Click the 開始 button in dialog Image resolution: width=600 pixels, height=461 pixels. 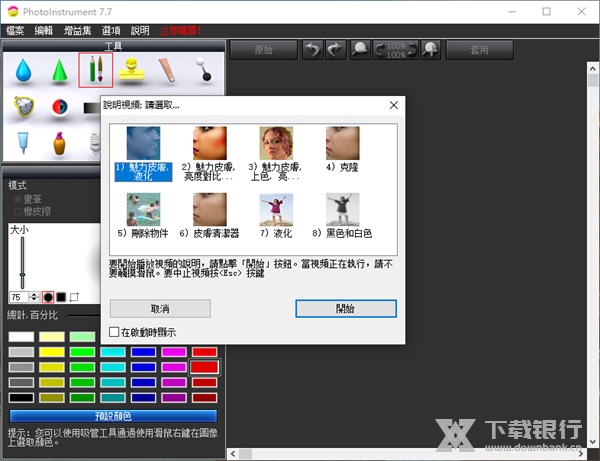click(345, 308)
